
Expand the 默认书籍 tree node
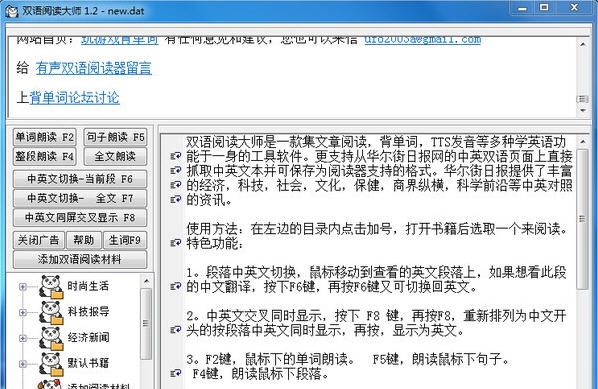tap(23, 363)
